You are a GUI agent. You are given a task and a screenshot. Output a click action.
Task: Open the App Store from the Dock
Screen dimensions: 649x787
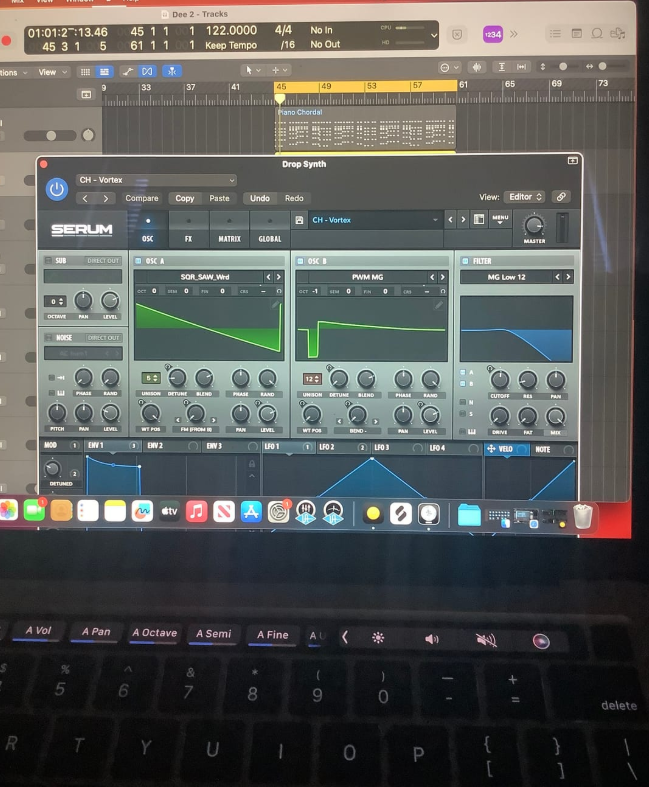[250, 512]
